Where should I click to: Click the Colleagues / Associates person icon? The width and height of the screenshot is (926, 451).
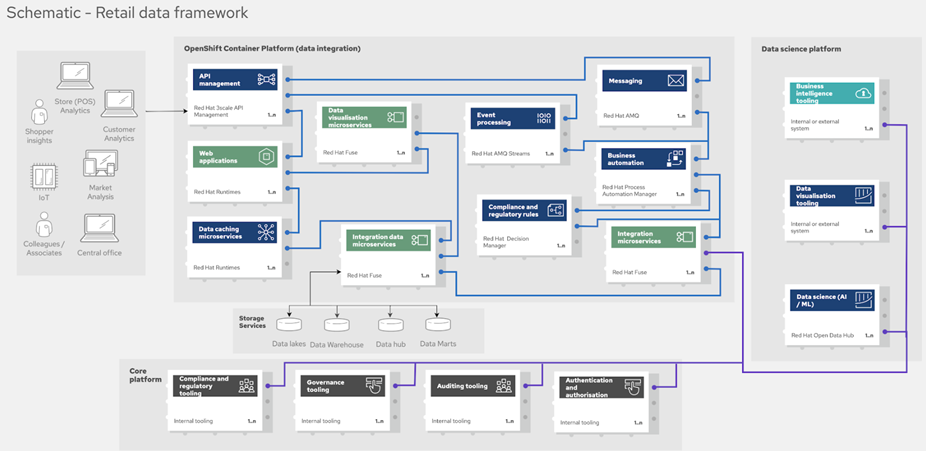click(43, 224)
